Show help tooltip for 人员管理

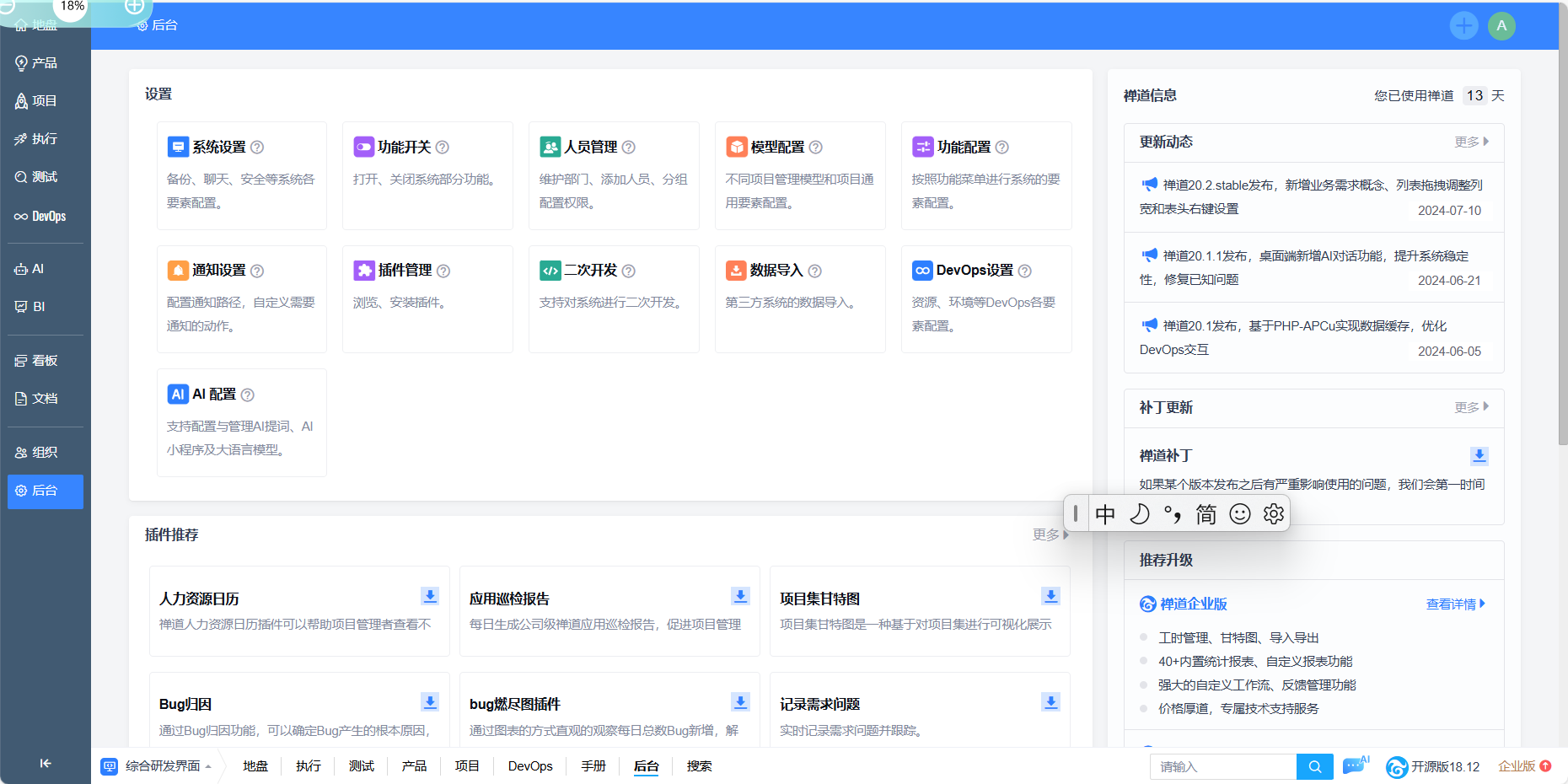pyautogui.click(x=629, y=148)
